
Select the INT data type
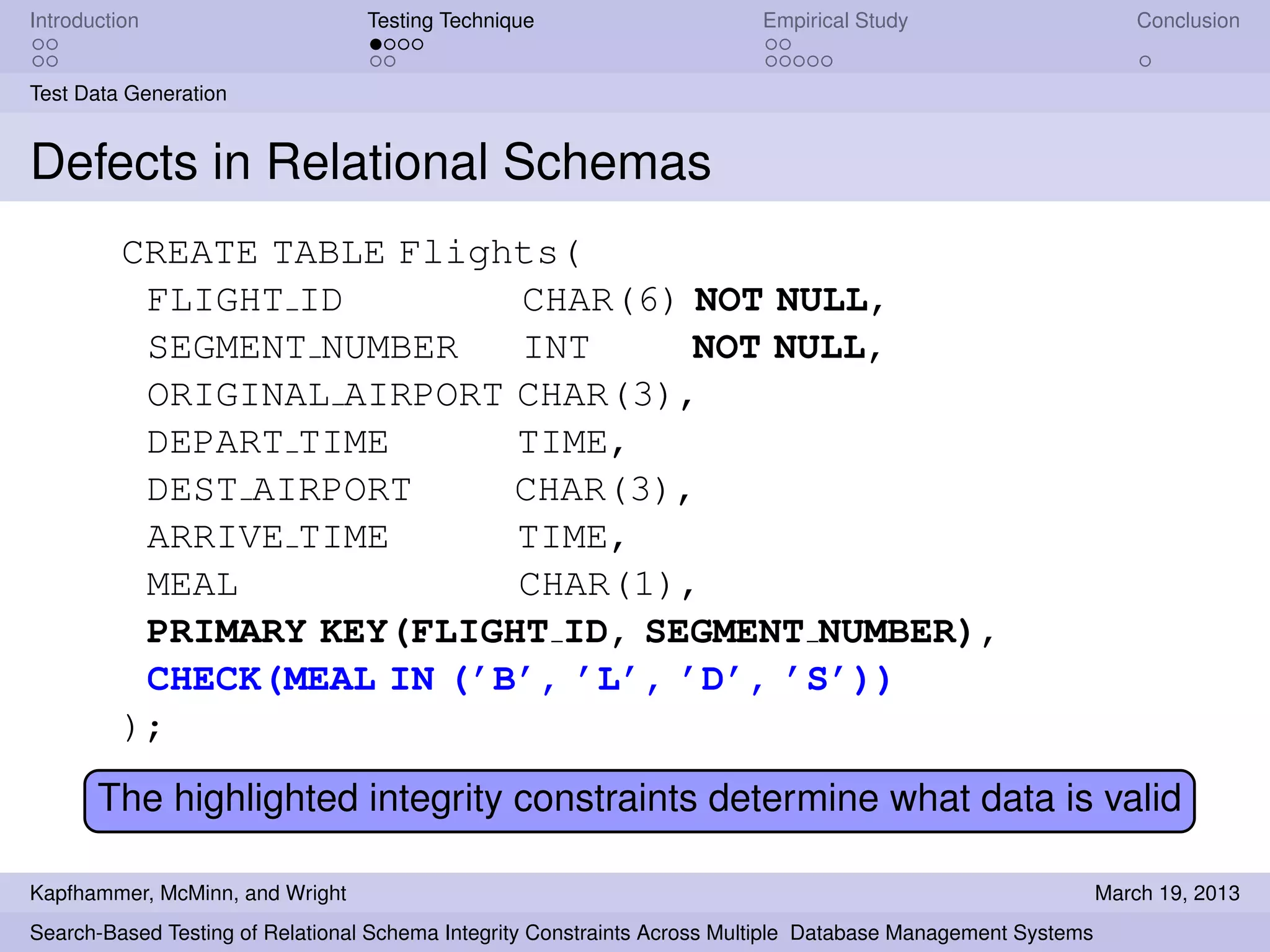557,348
